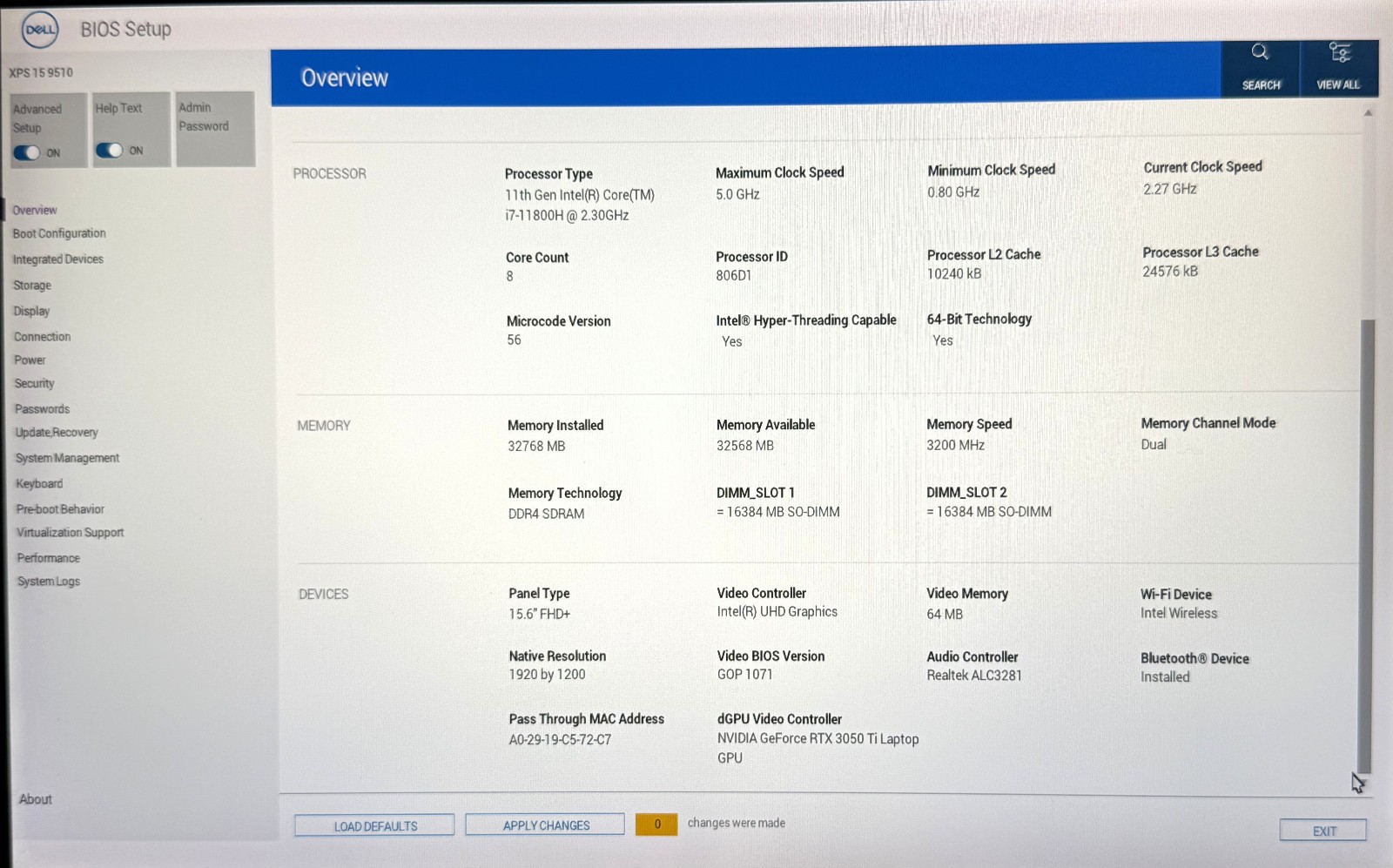
Task: Open Virtualization Support section
Action: click(x=71, y=532)
